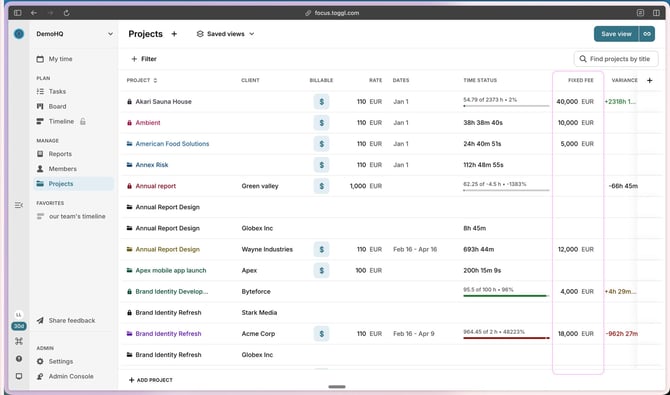
Task: Add a Filter
Action: [144, 59]
